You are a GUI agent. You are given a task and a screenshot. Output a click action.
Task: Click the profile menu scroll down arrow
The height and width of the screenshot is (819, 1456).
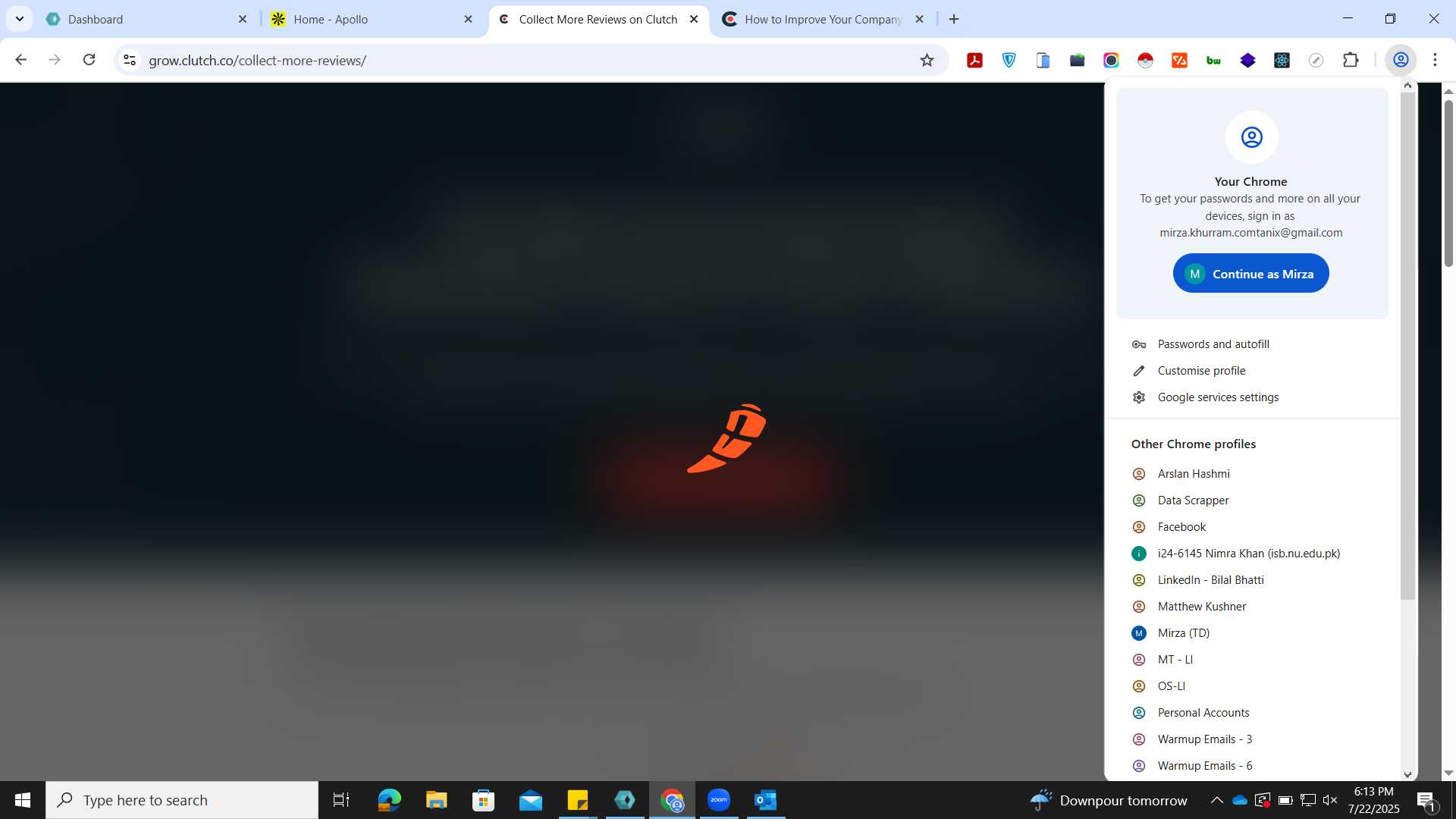click(1408, 774)
